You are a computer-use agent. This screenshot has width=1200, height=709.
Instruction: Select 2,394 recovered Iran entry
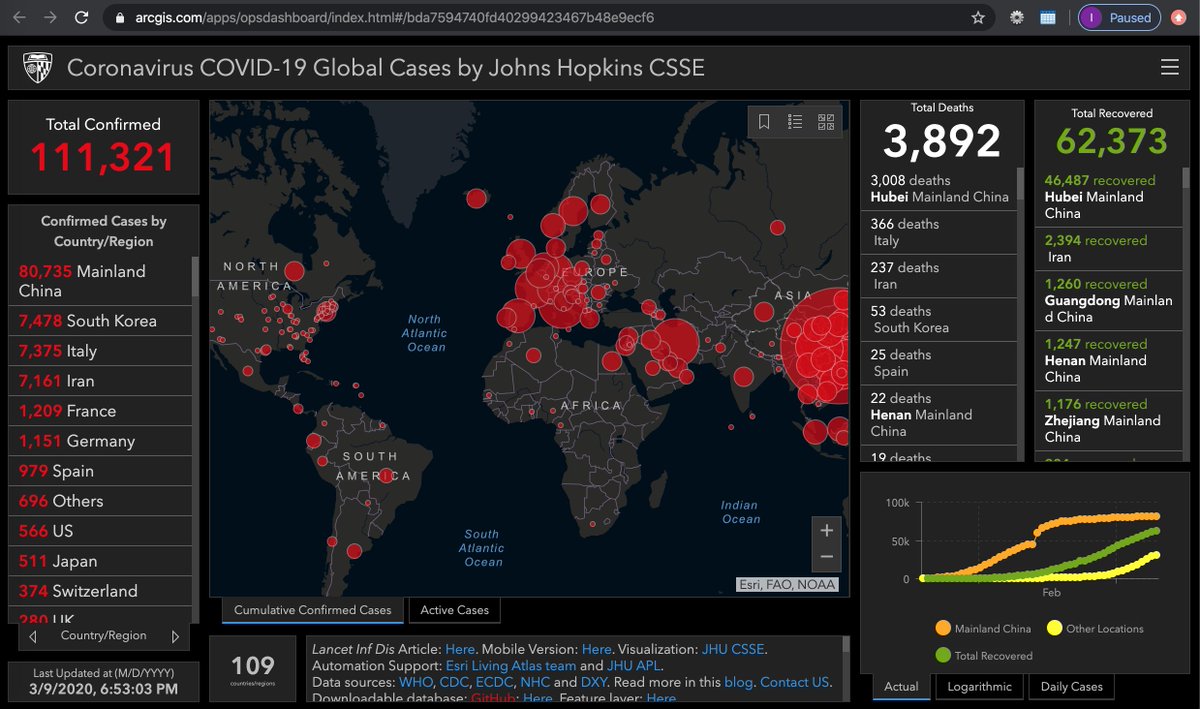(1109, 248)
